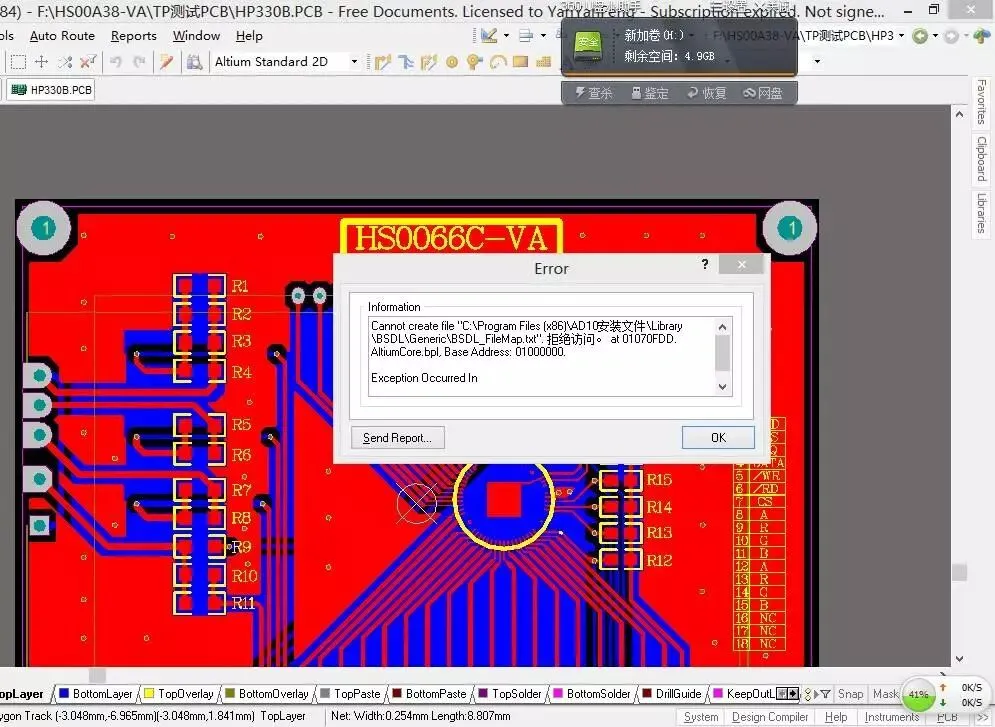Toggle the Mask level control
The height and width of the screenshot is (727, 995).
point(884,694)
